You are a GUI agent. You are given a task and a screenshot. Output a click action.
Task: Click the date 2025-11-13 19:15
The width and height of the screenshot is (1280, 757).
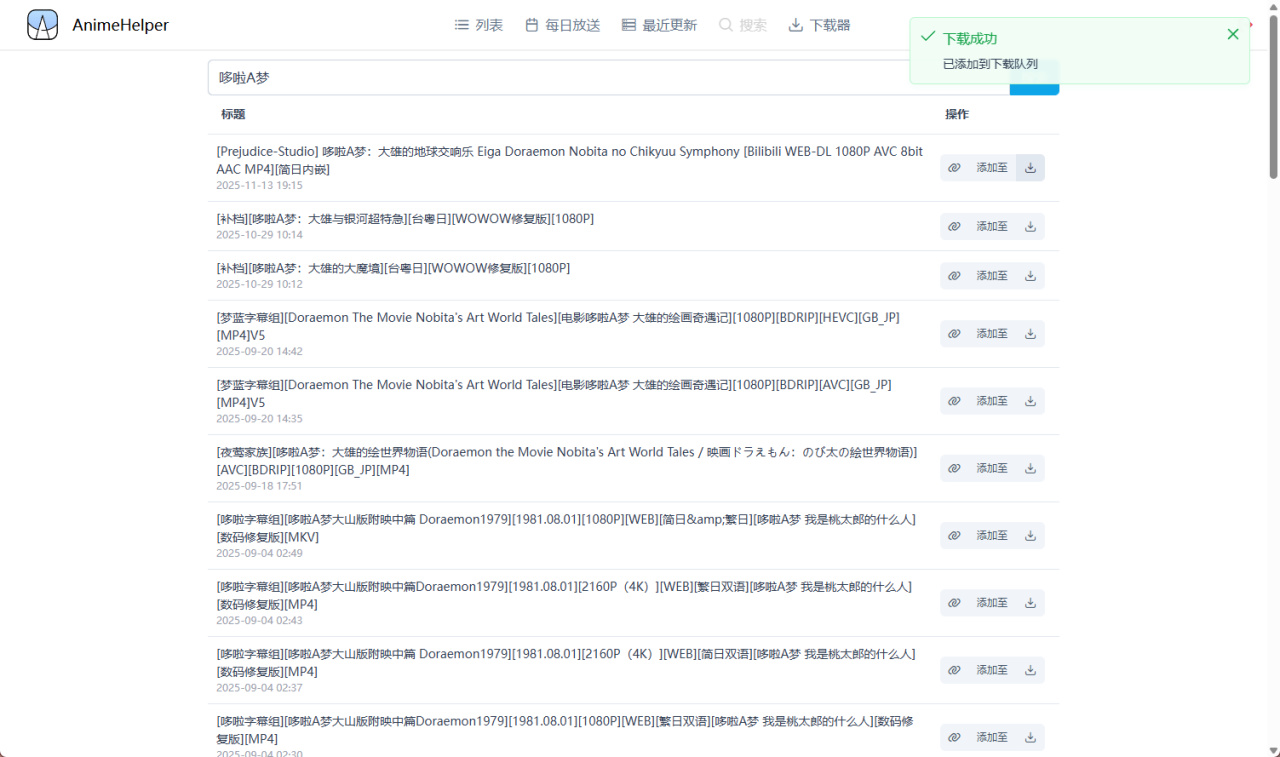click(259, 185)
